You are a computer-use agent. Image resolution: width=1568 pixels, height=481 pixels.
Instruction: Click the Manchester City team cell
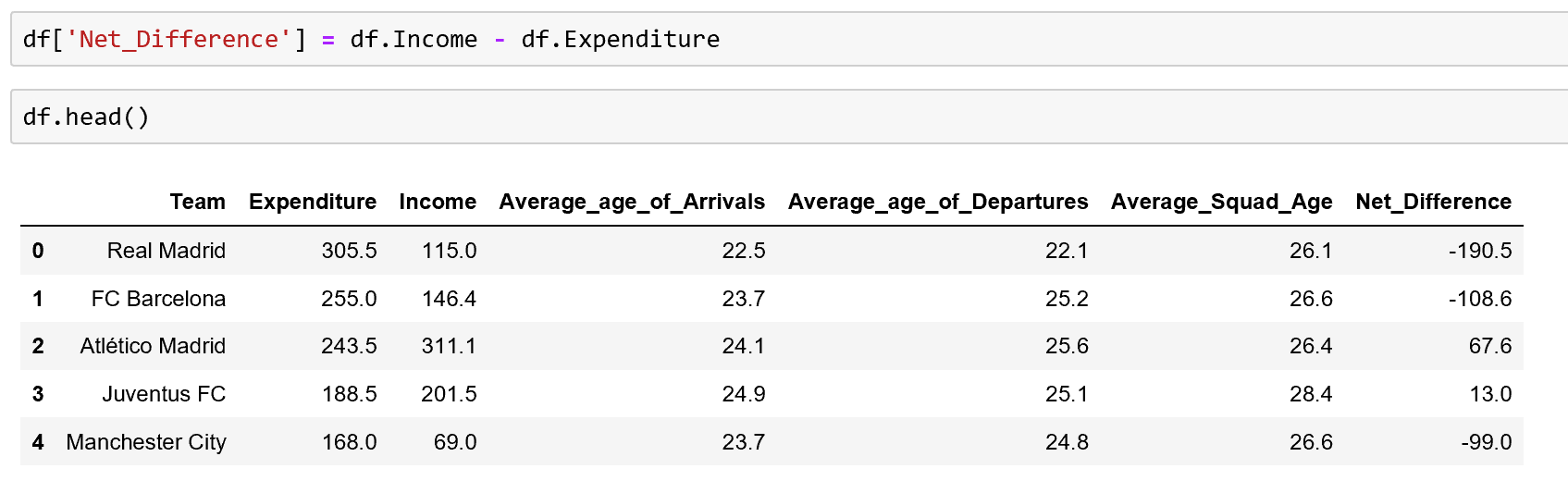[146, 442]
